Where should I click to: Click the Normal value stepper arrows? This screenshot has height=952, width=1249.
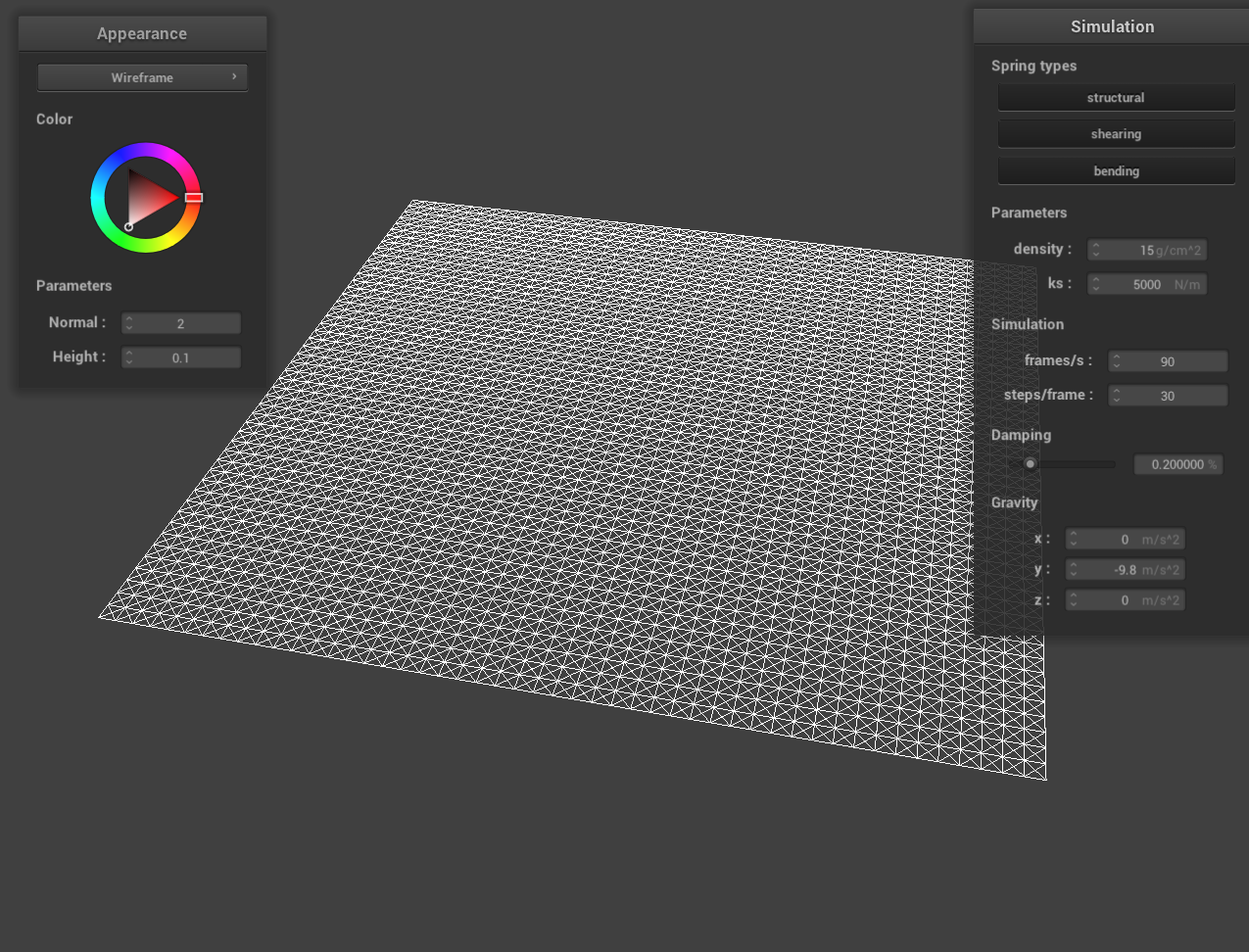click(129, 323)
